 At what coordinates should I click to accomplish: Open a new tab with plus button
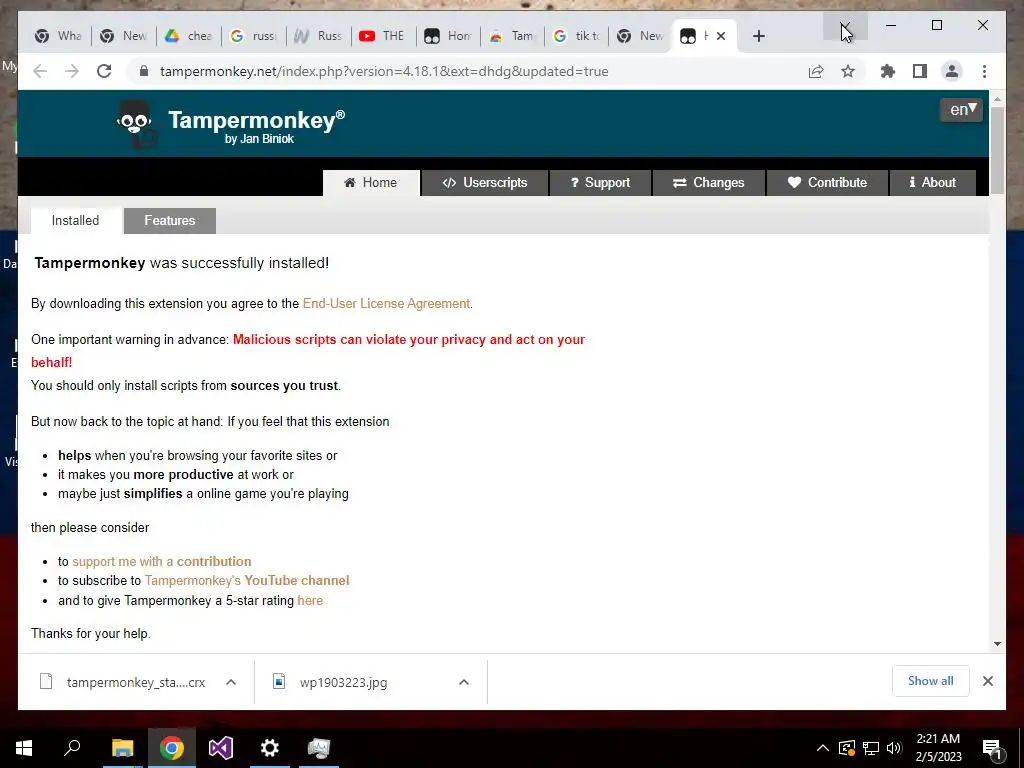758,36
